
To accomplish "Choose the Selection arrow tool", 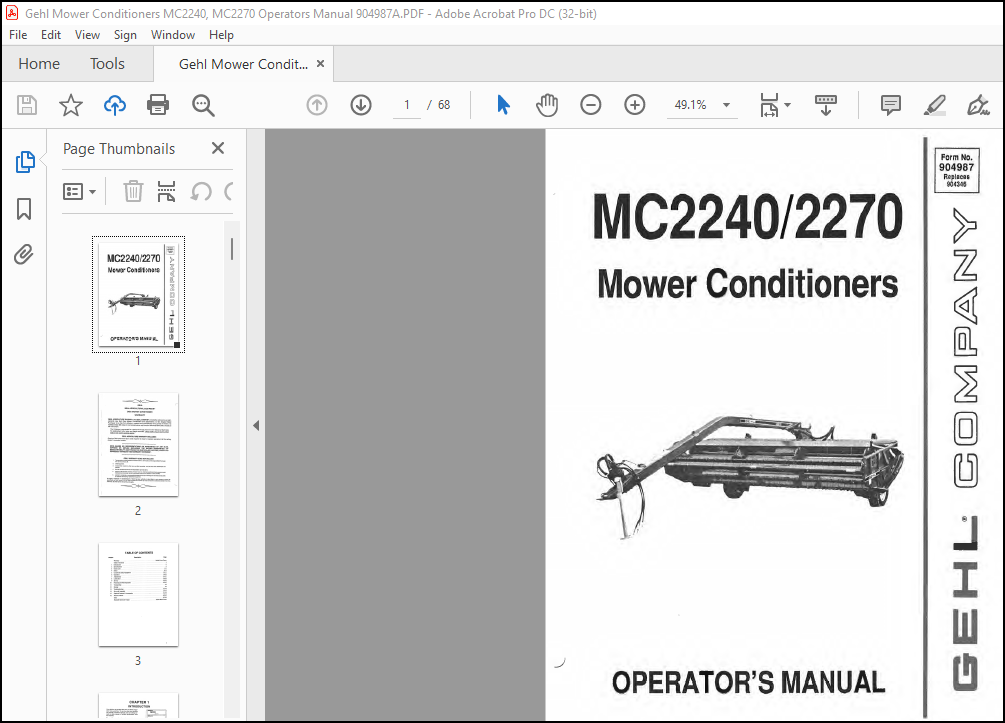I will (503, 105).
